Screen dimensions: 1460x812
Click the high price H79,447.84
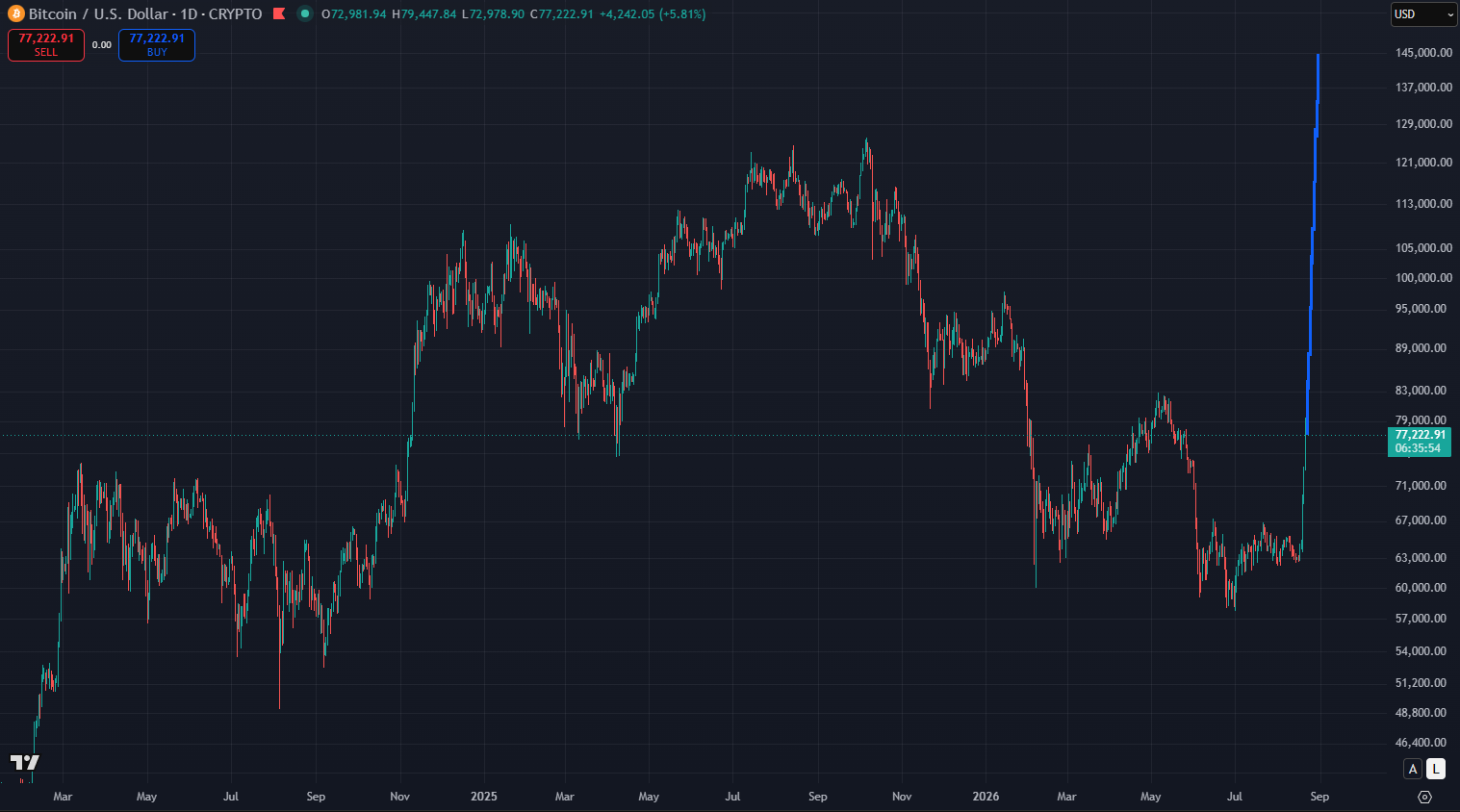pyautogui.click(x=424, y=14)
